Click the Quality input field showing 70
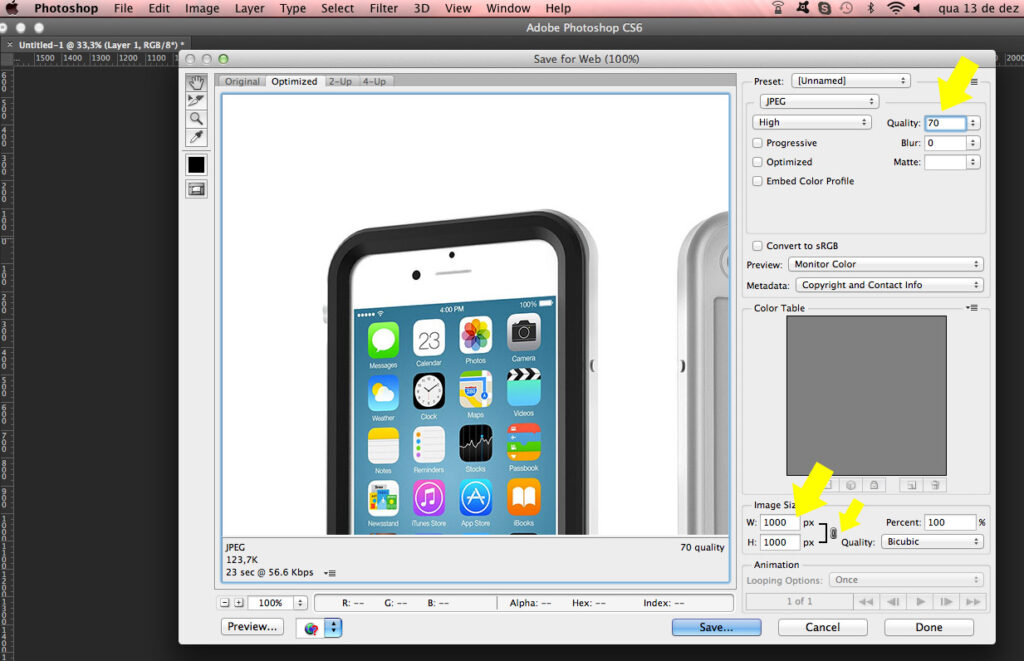This screenshot has height=661, width=1024. 945,123
